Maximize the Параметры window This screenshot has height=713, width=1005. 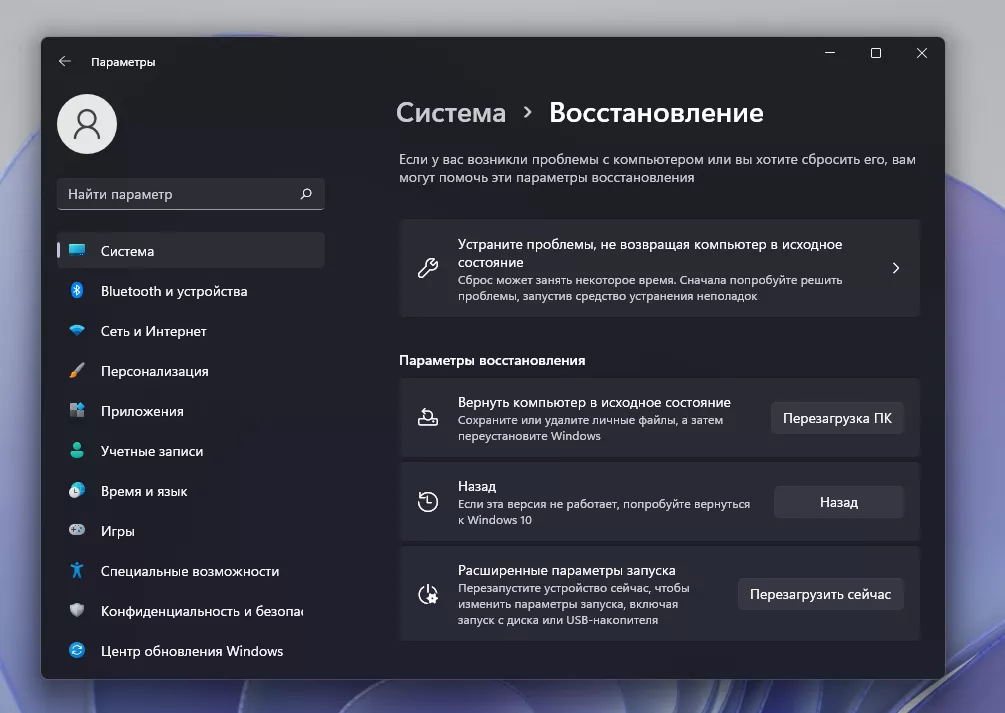coord(876,53)
